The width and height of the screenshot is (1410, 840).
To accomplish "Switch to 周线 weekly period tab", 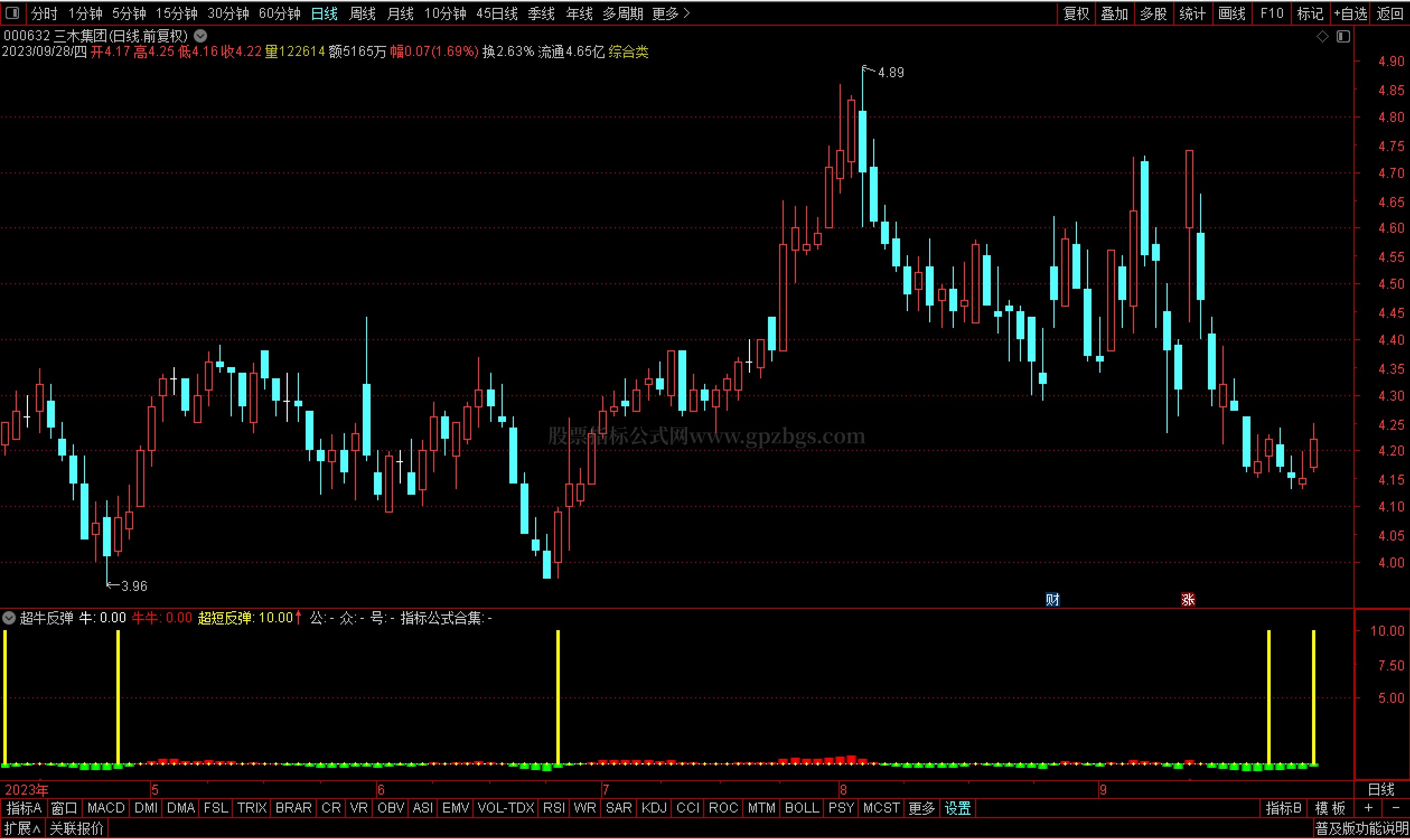I will 362,13.
